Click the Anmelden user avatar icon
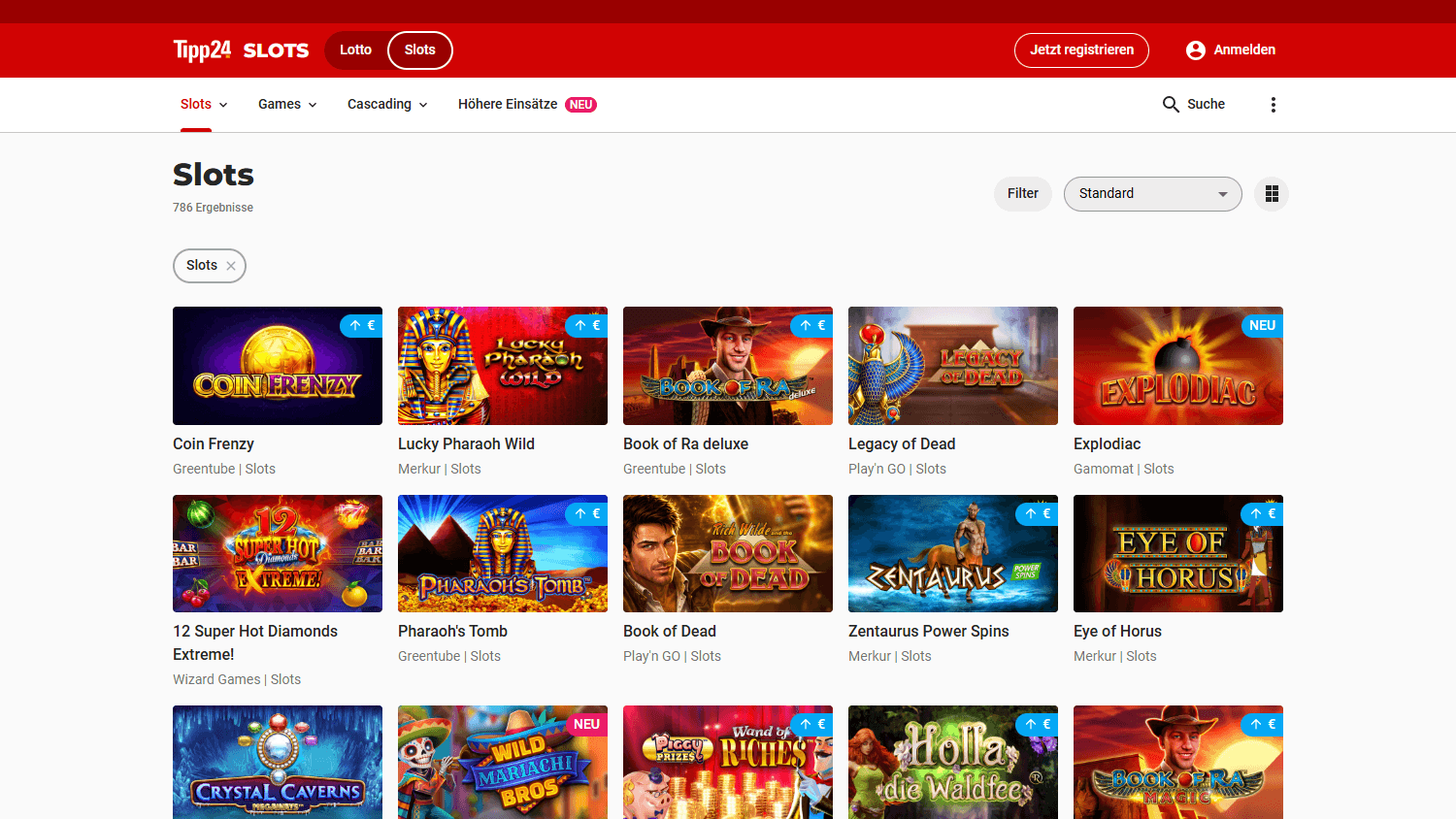1456x819 pixels. pyautogui.click(x=1196, y=50)
